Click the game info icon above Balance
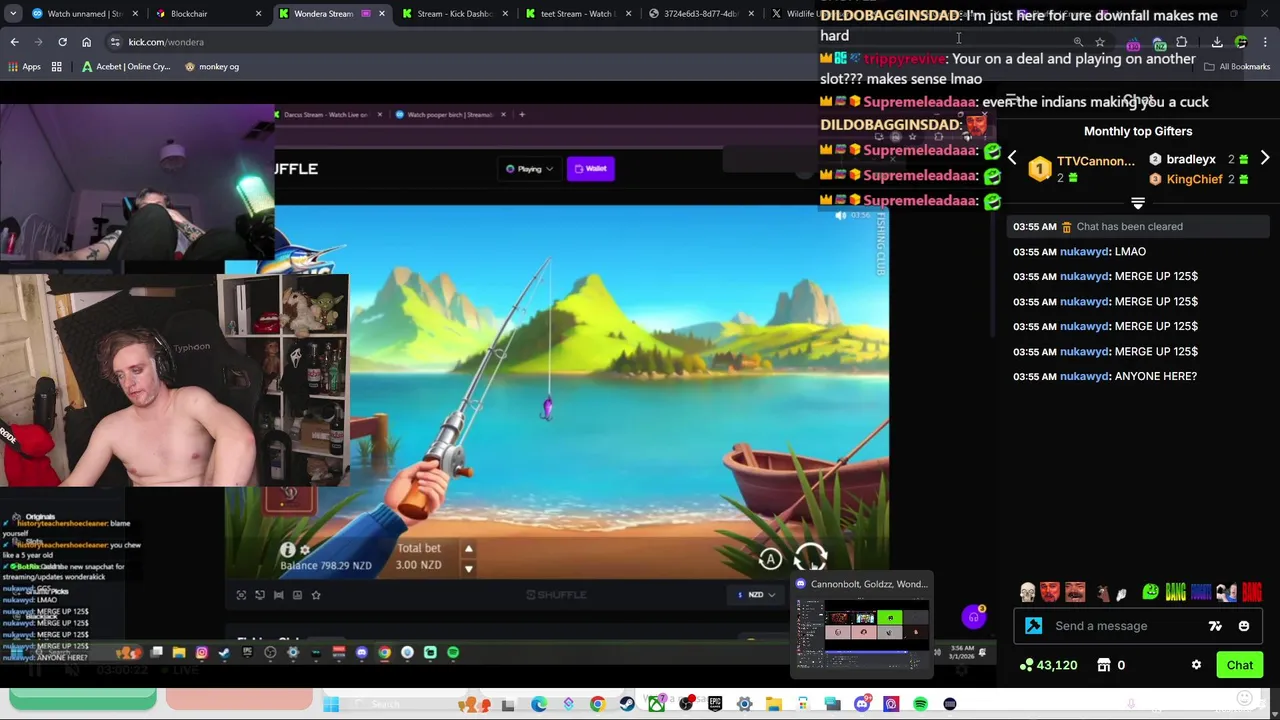Image resolution: width=1280 pixels, height=720 pixels. pos(287,550)
